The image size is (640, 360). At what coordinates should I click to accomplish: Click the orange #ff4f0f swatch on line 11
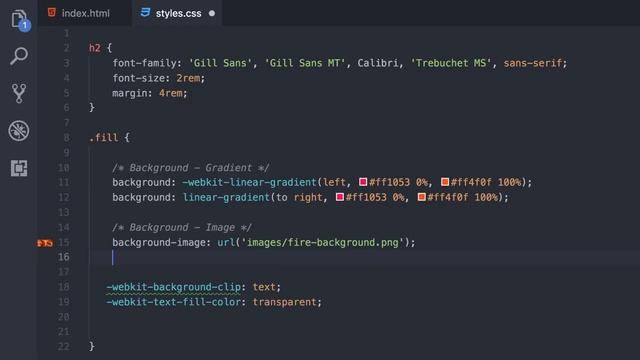pyautogui.click(x=445, y=182)
